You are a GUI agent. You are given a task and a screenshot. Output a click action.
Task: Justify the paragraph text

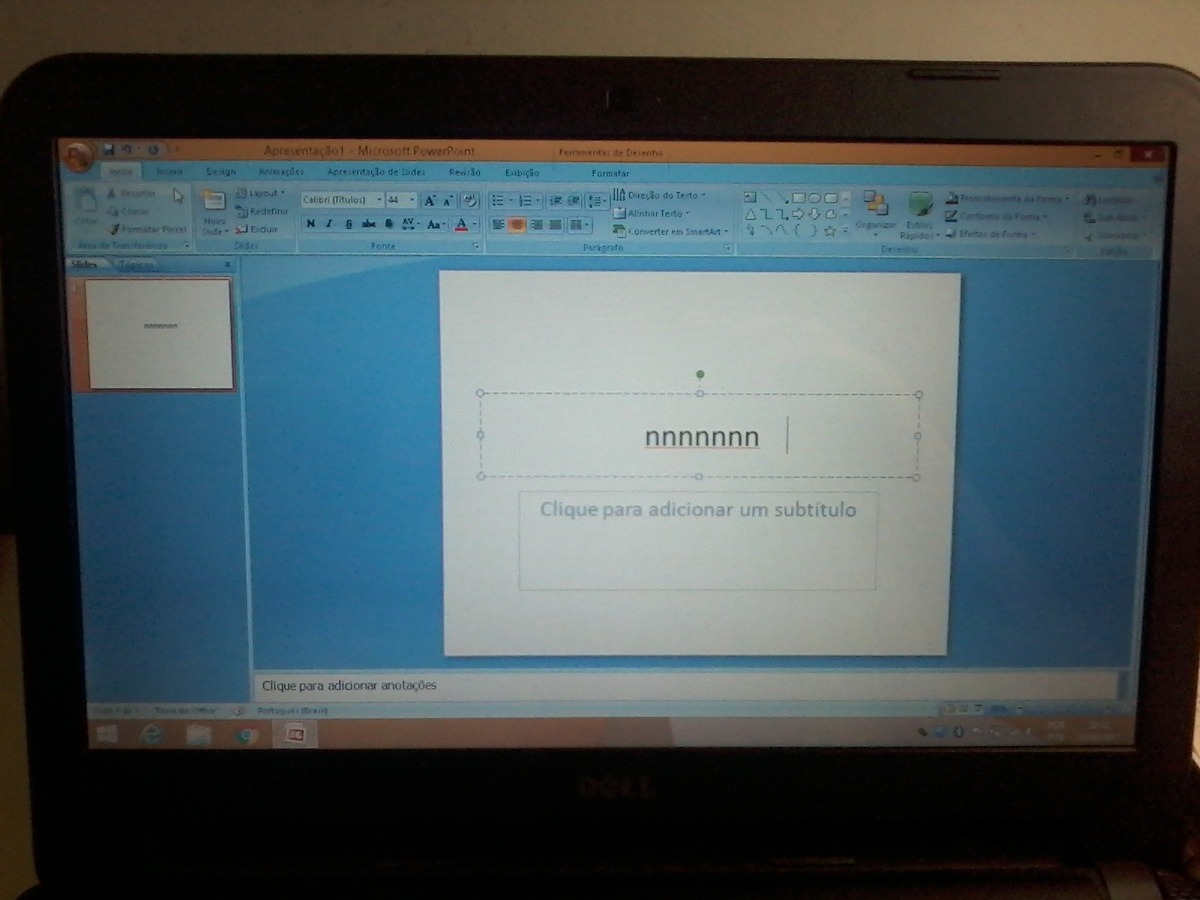(555, 225)
